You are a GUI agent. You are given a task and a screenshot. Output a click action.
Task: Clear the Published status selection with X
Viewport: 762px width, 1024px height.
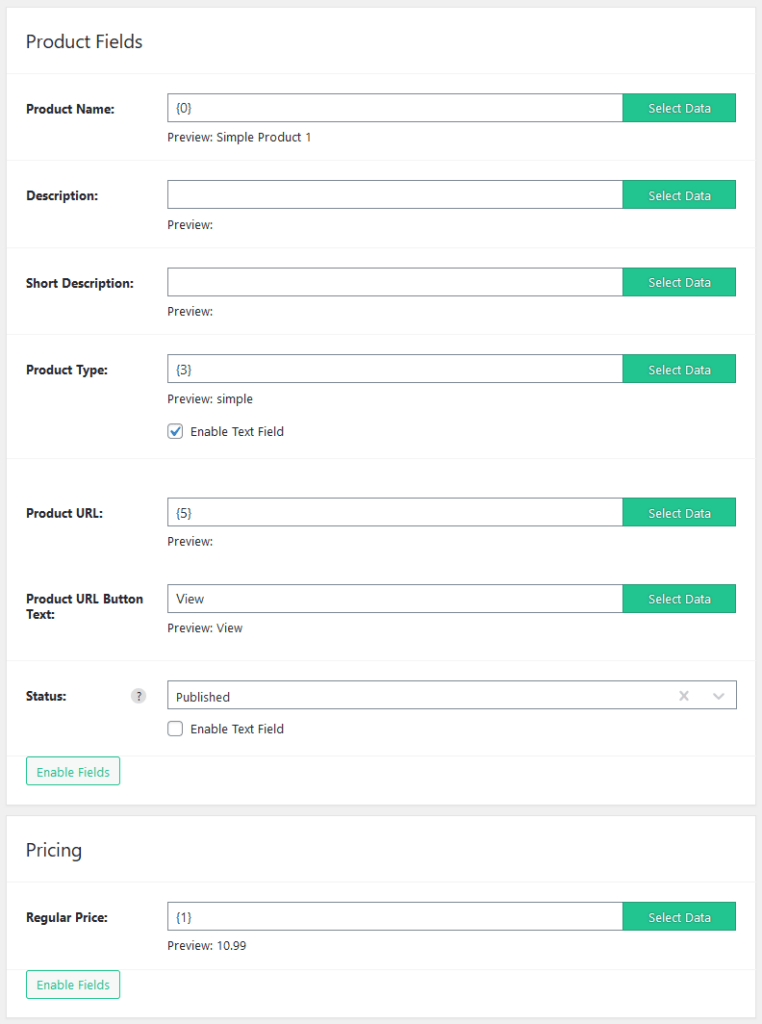click(684, 696)
